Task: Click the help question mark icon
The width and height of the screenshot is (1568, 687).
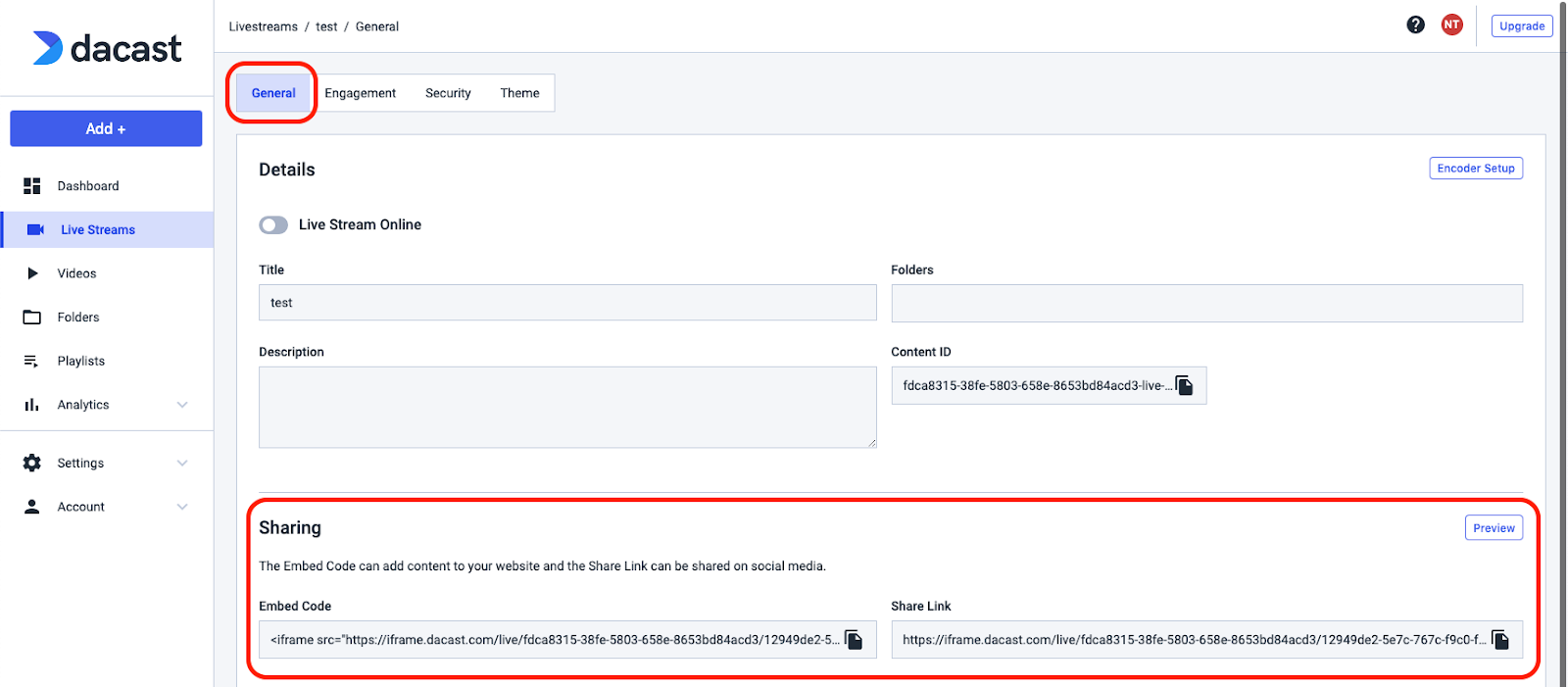Action: tap(1415, 25)
